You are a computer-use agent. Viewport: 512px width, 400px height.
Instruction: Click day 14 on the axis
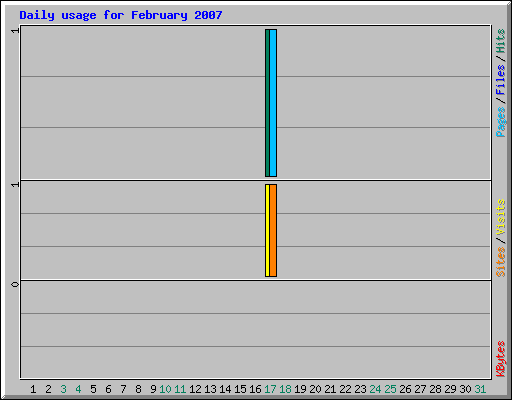[x=225, y=389]
